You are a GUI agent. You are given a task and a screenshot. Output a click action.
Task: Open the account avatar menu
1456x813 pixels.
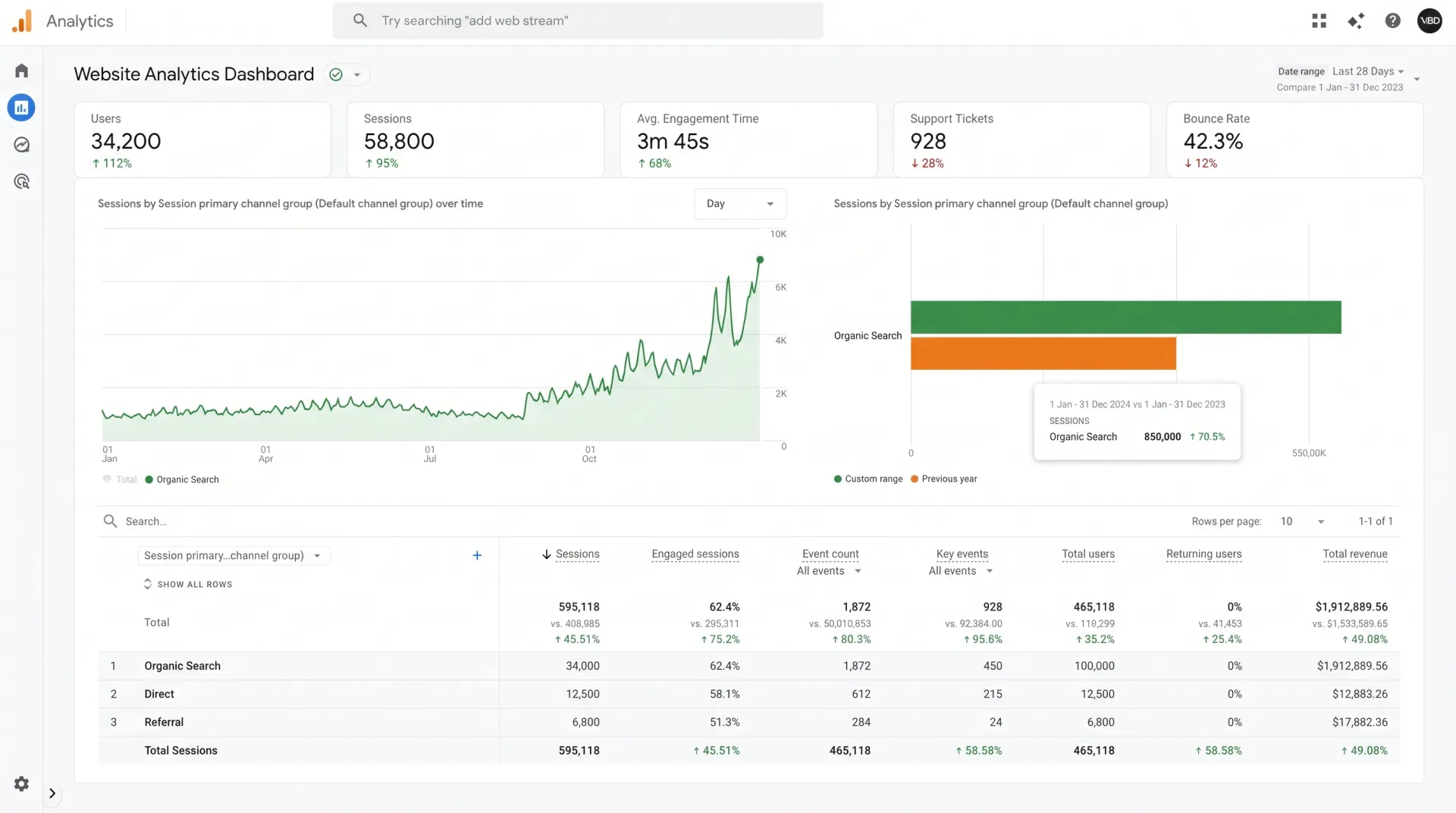click(1429, 20)
